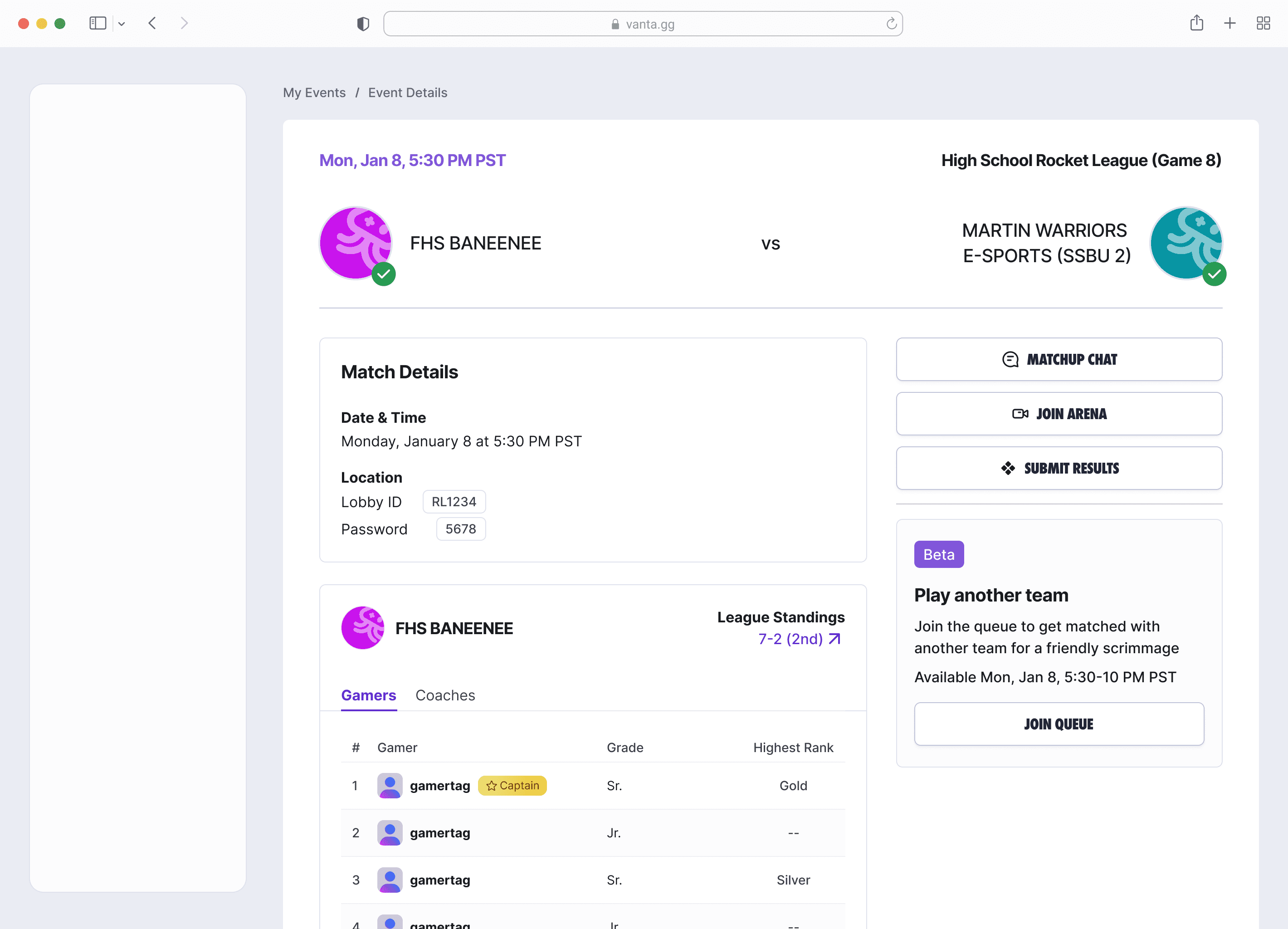The width and height of the screenshot is (1288, 929).
Task: Reload the page with the refresh icon
Action: click(x=891, y=24)
